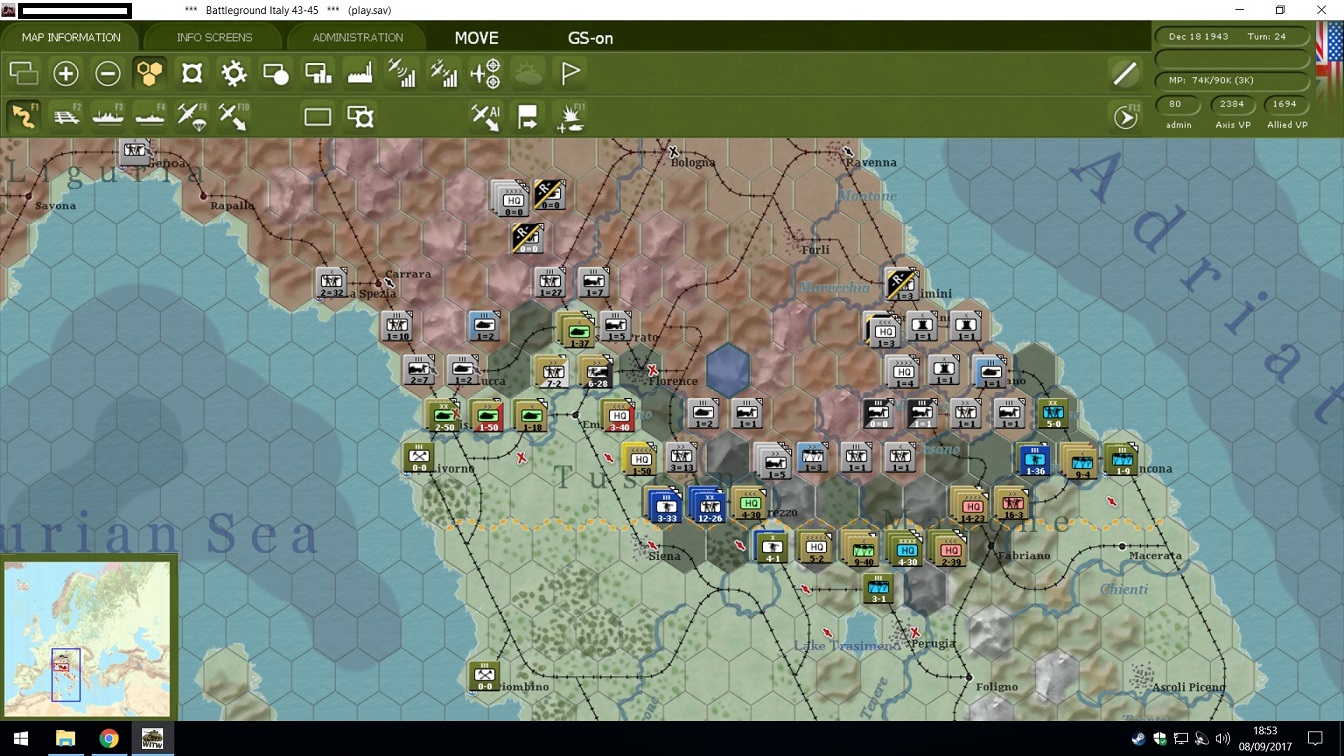1344x756 pixels.
Task: Select the blue unit counter labeled 1-36
Action: pyautogui.click(x=1033, y=460)
